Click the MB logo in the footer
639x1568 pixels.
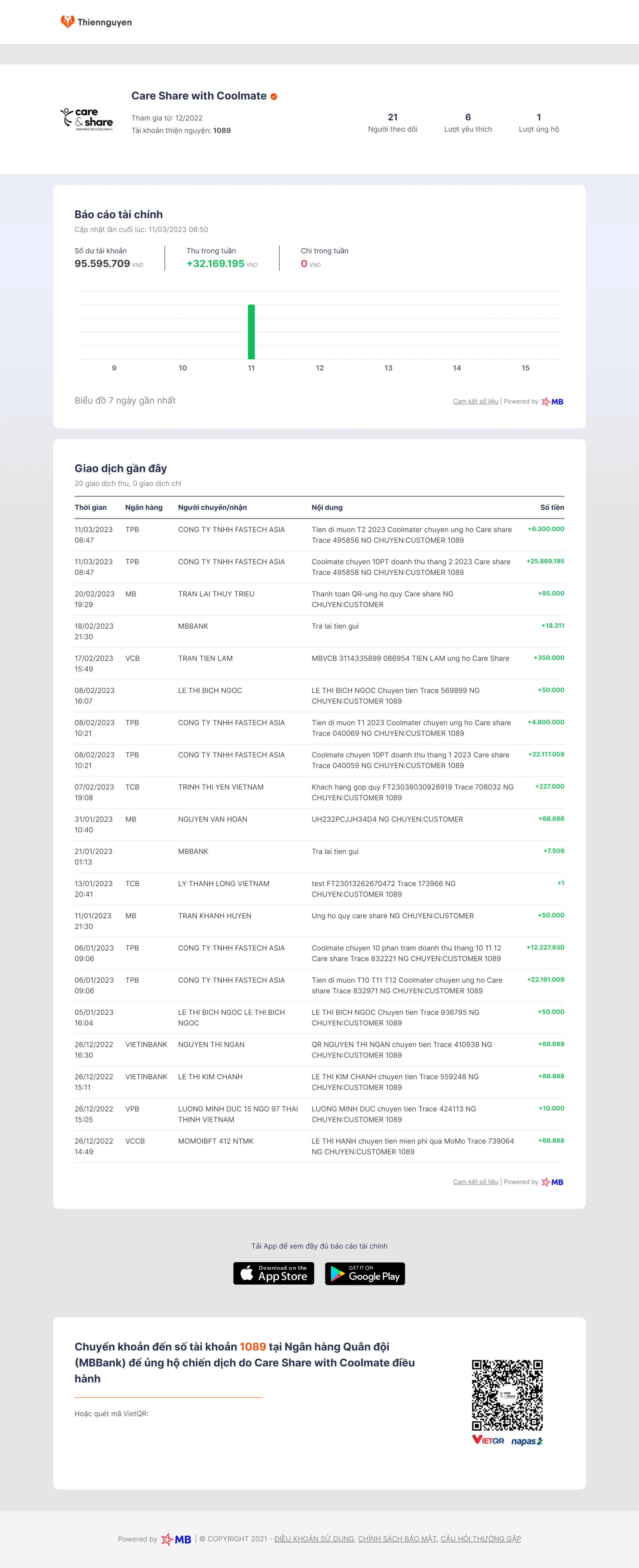point(176,1539)
